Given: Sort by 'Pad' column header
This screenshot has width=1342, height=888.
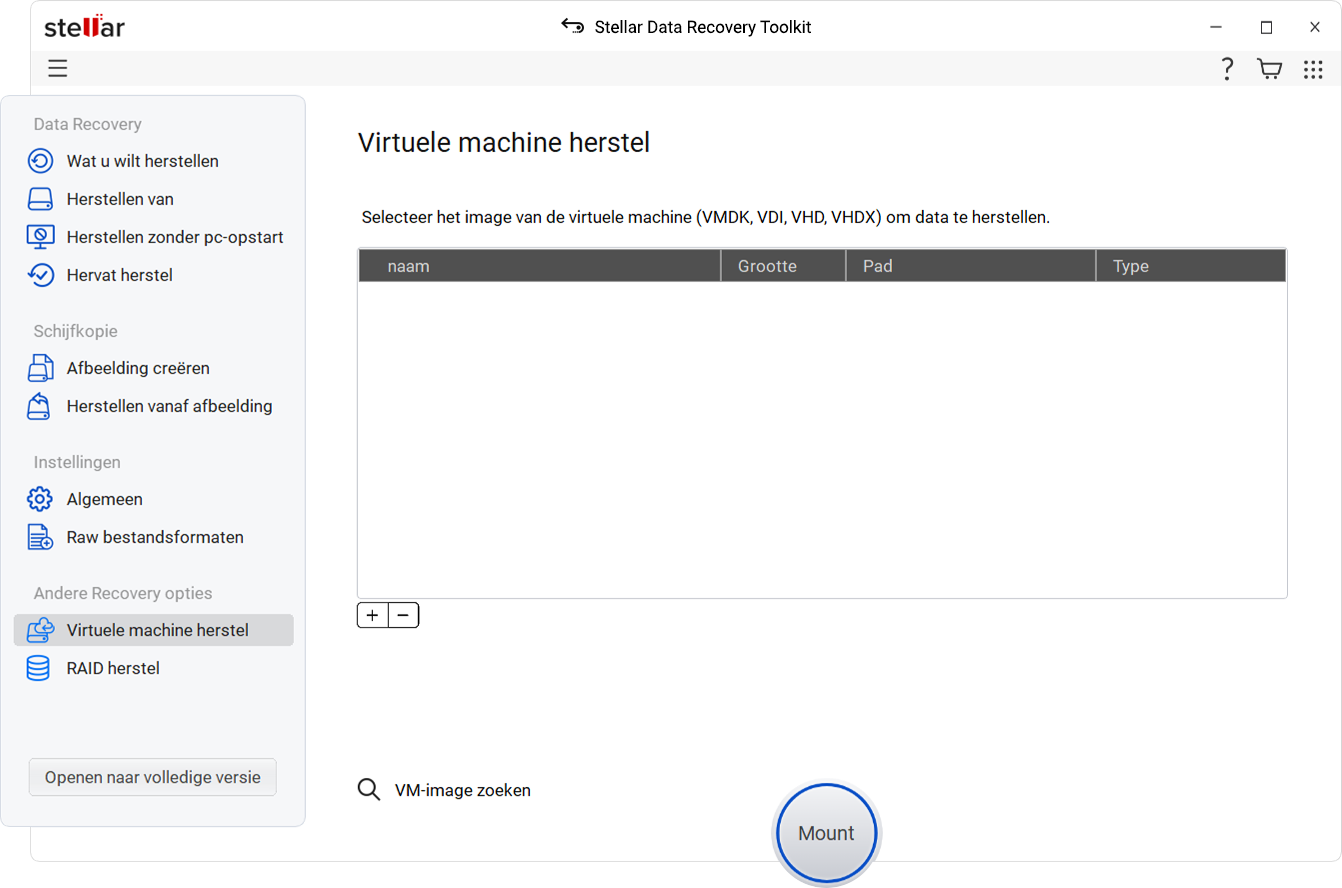Looking at the screenshot, I should point(971,266).
